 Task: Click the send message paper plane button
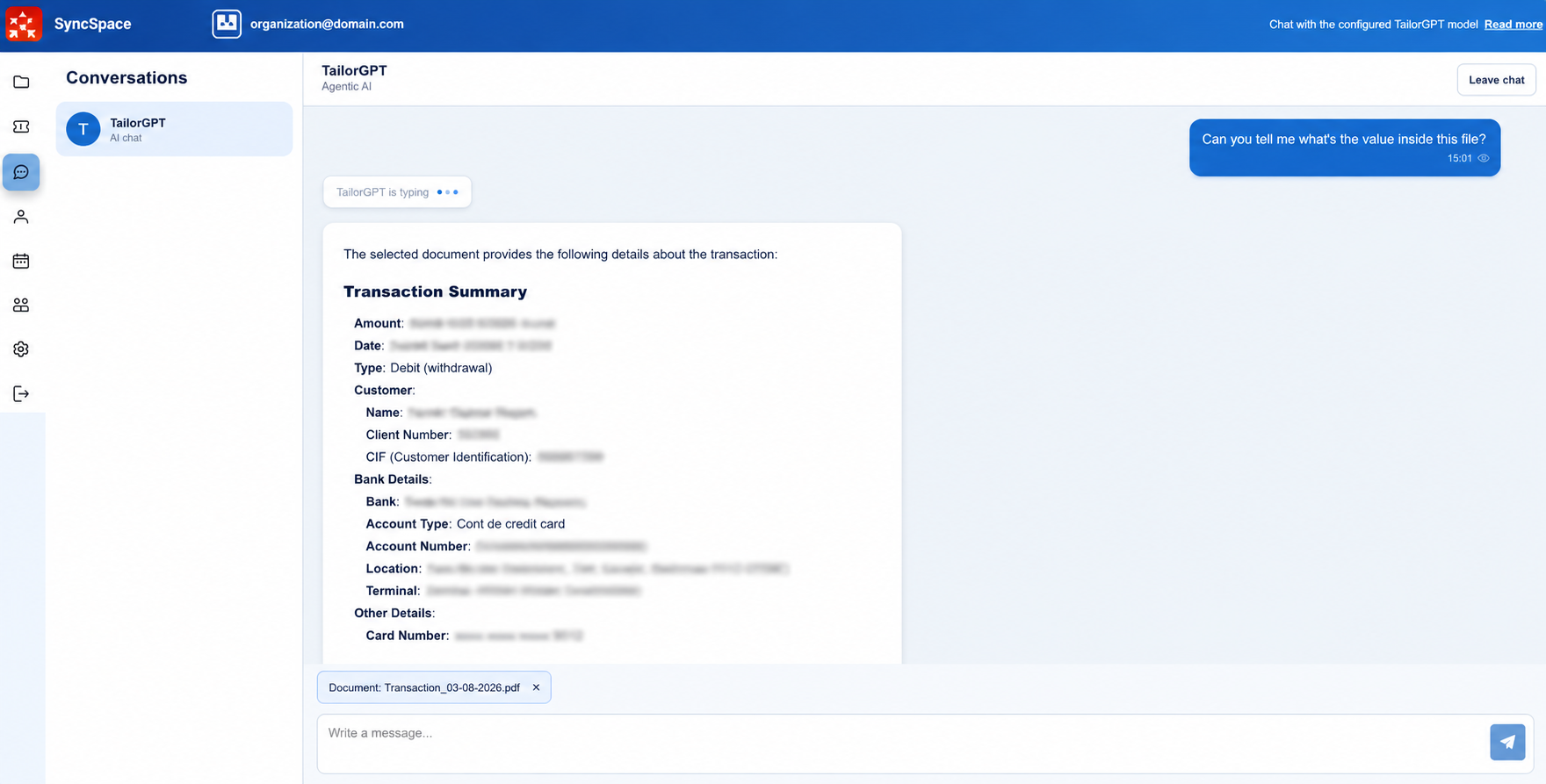point(1507,742)
